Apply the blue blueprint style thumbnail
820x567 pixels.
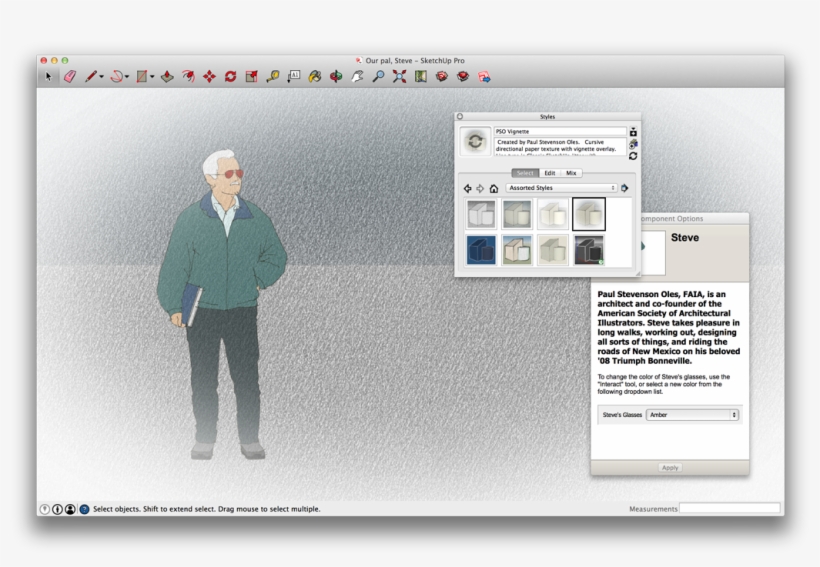tap(481, 250)
